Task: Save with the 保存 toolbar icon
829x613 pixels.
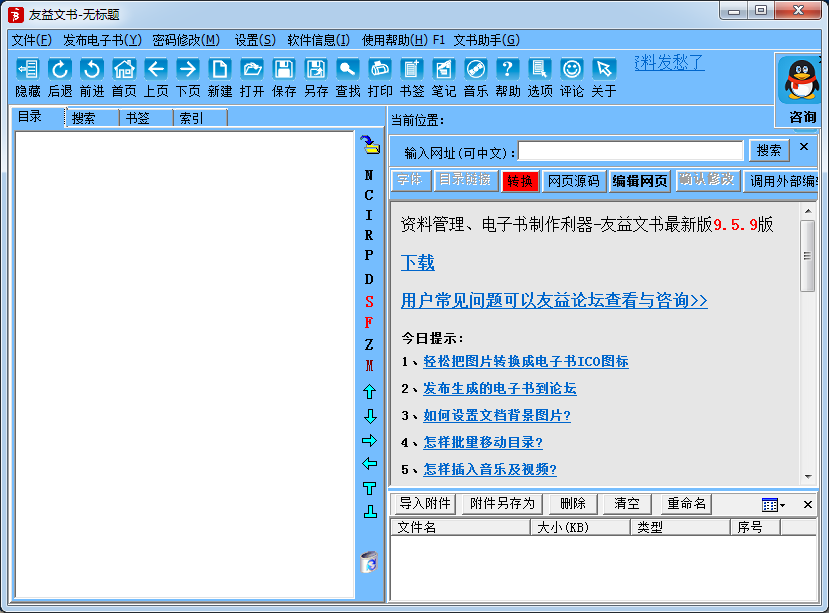Action: click(284, 69)
